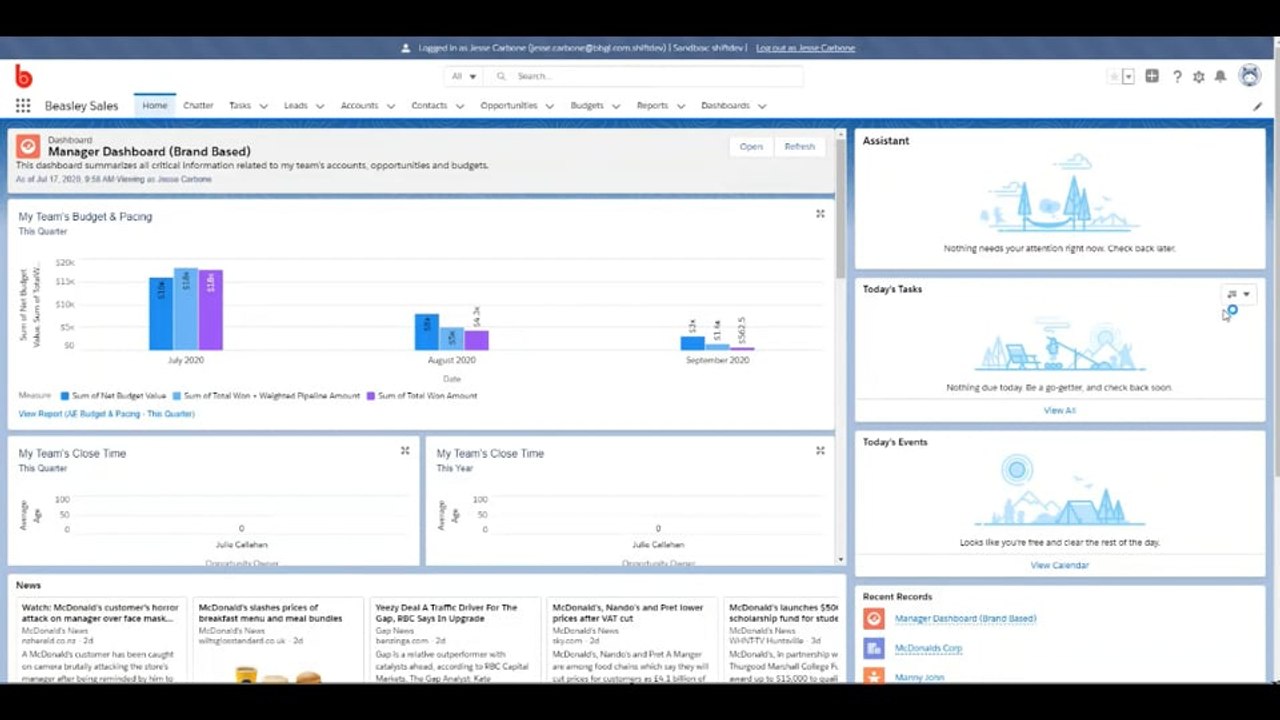Click View All under Today's Tasks

(1060, 410)
